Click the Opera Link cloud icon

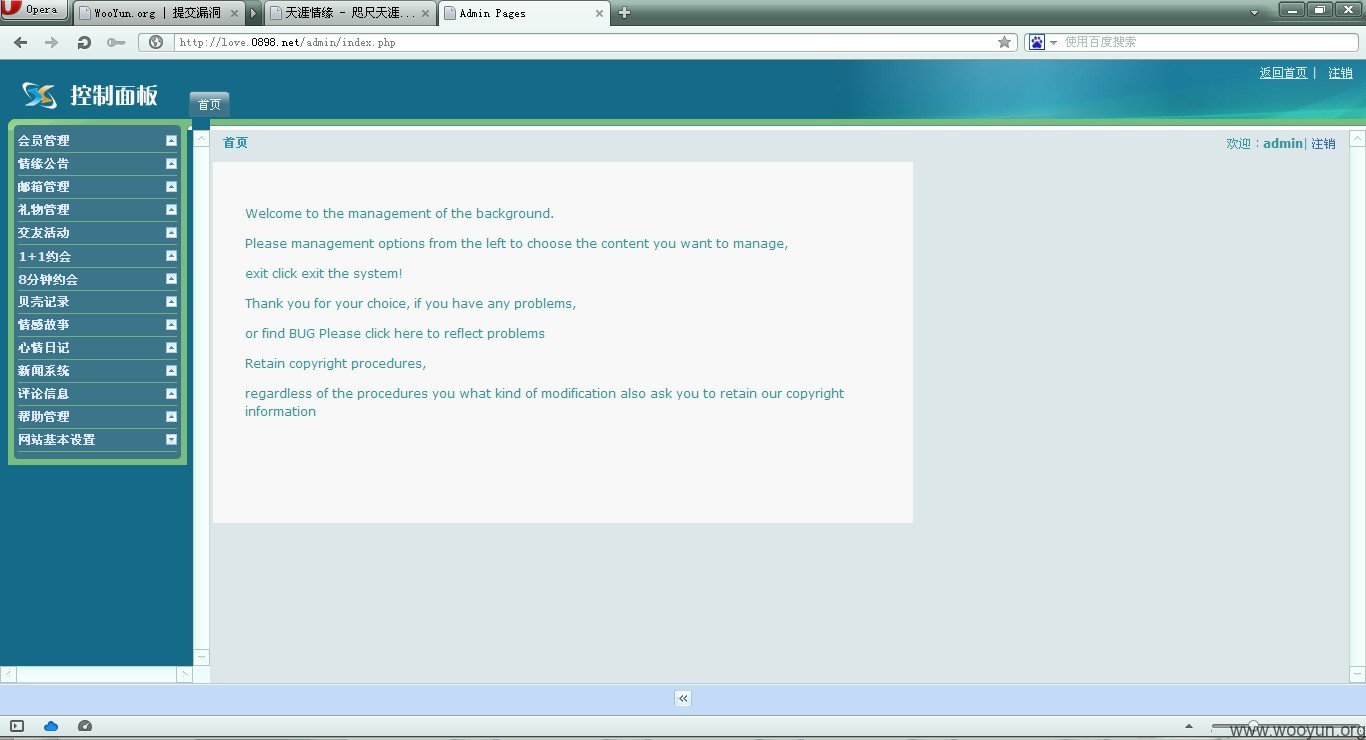click(x=51, y=726)
